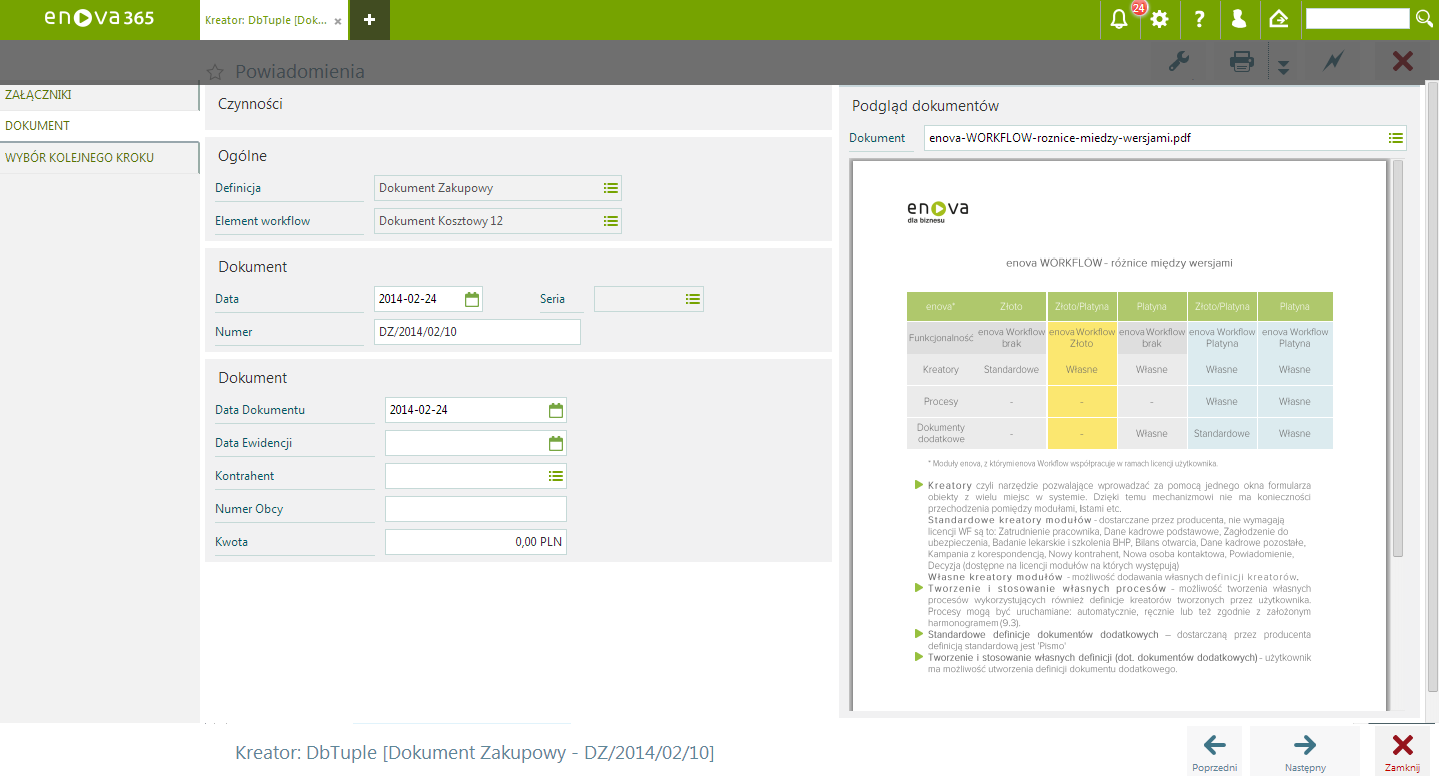
Task: Open help question mark icon
Action: 1199,19
